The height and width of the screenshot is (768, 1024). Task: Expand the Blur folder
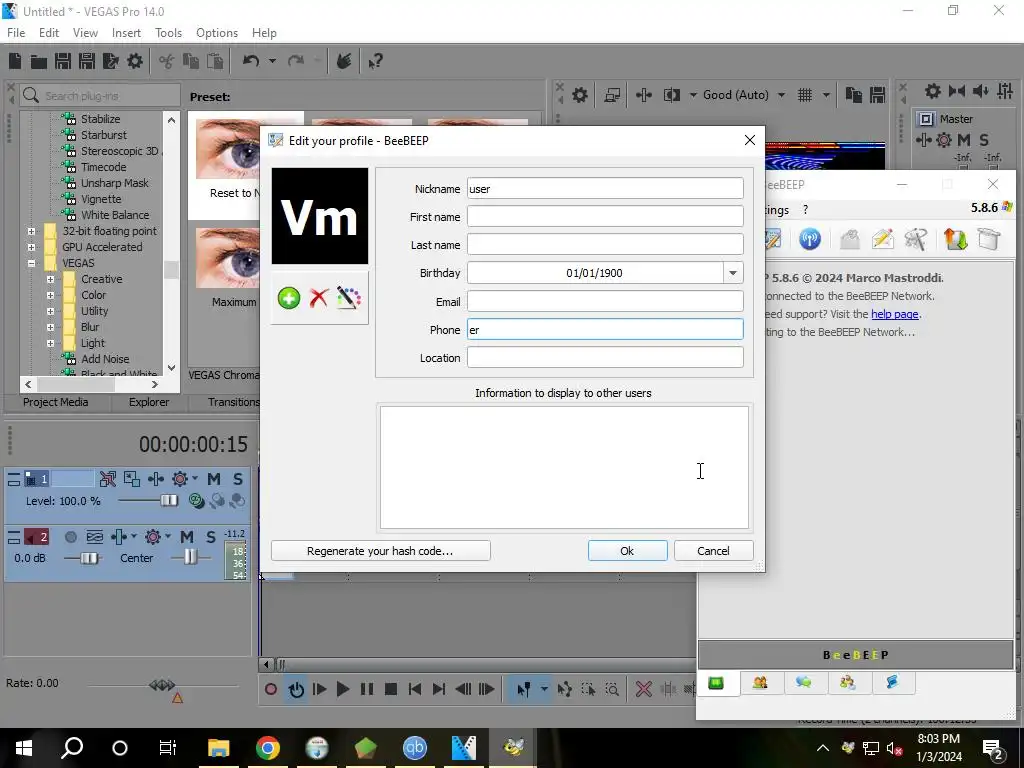[x=50, y=327]
